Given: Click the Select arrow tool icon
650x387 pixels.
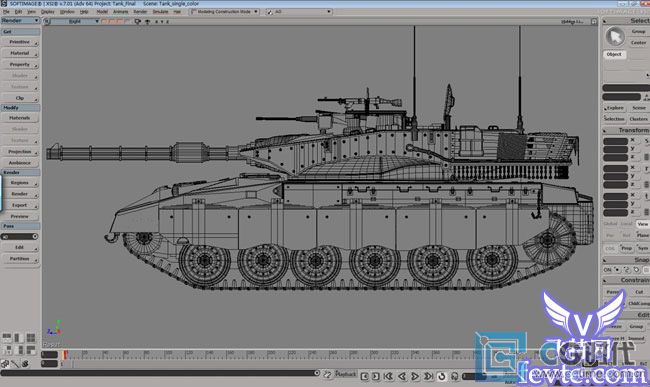Looking at the screenshot, I should (x=615, y=37).
